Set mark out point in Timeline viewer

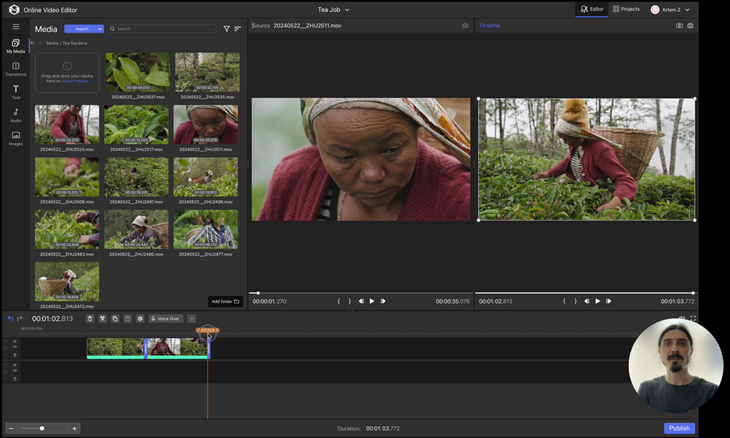[575, 301]
